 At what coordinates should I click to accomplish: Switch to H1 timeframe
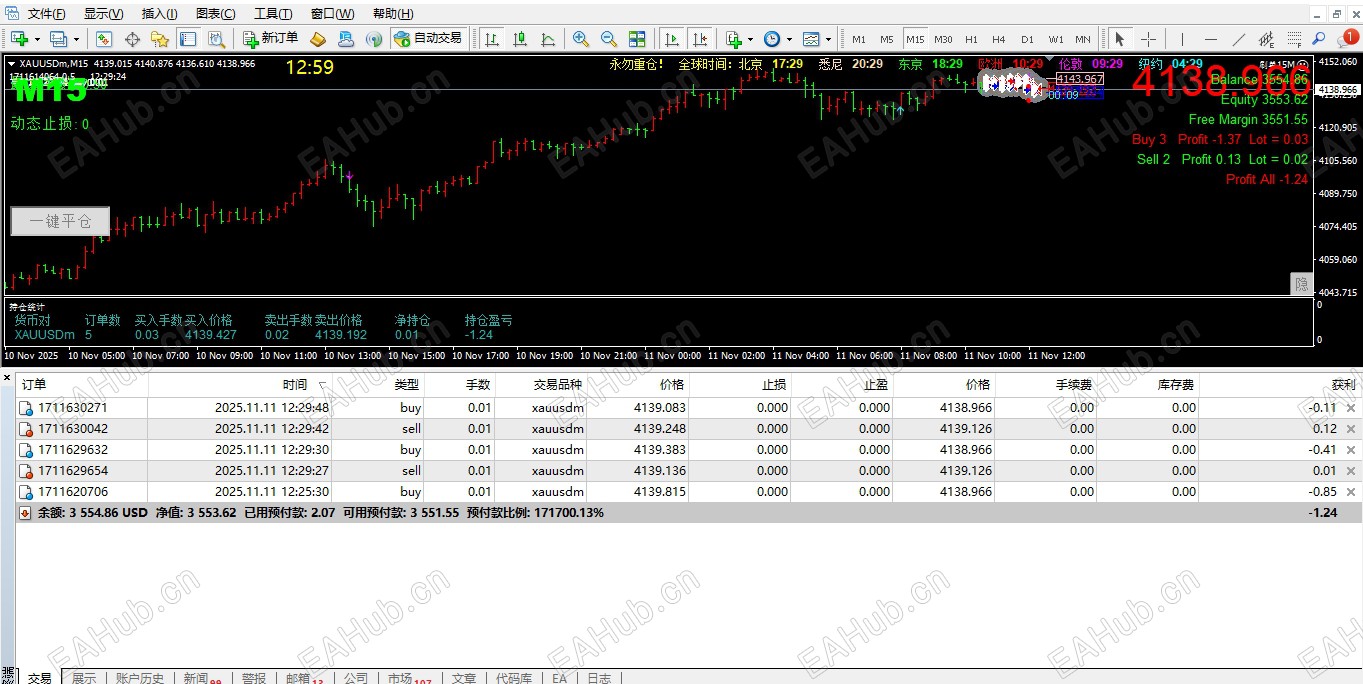click(971, 39)
